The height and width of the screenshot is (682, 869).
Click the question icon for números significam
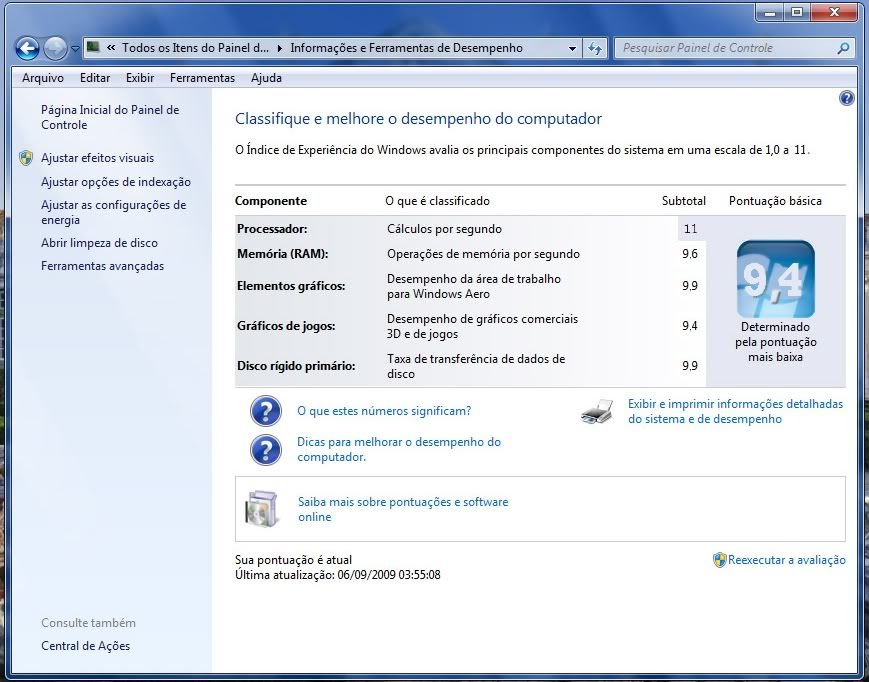265,411
